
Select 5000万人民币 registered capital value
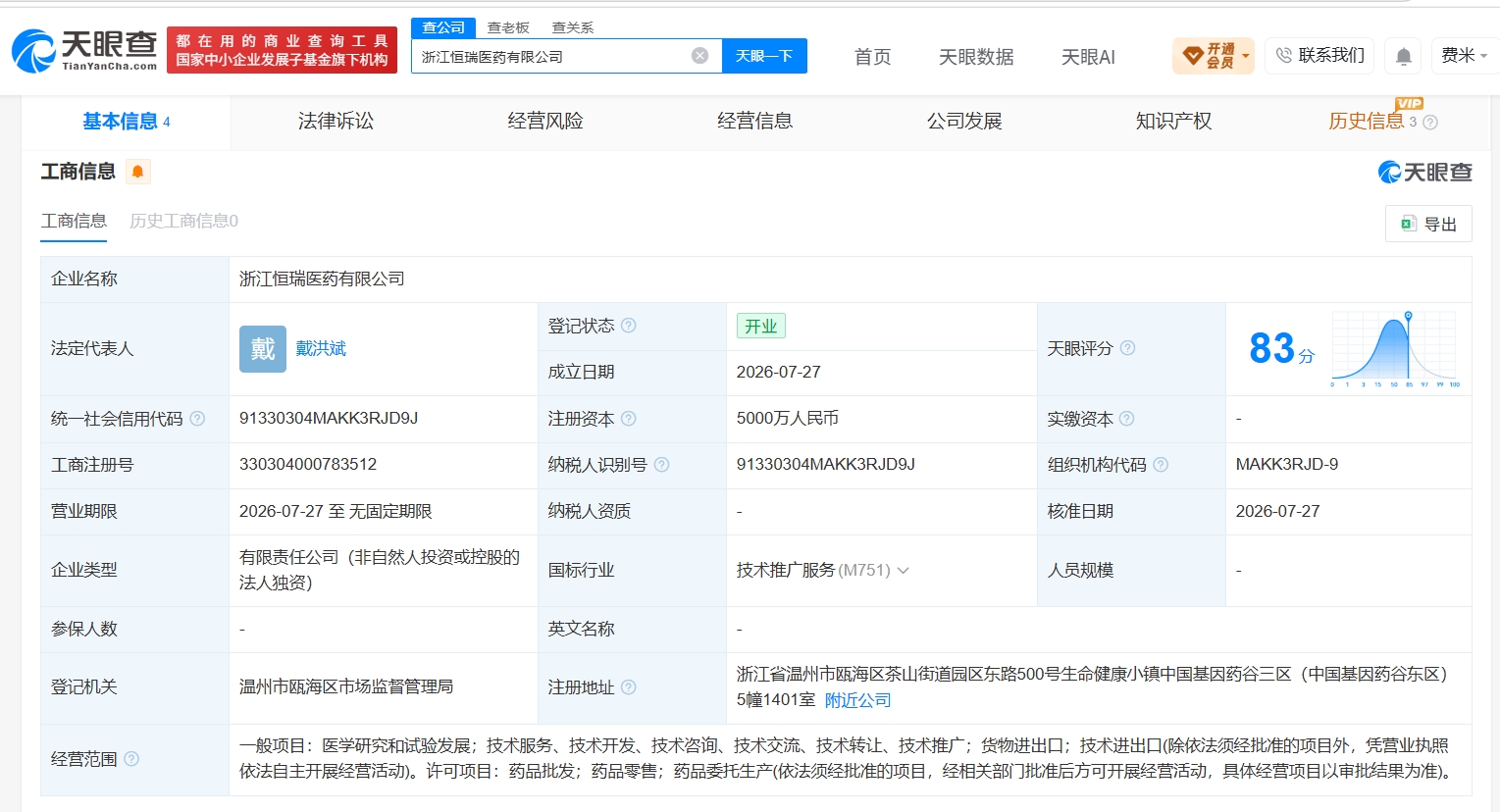[x=788, y=419]
